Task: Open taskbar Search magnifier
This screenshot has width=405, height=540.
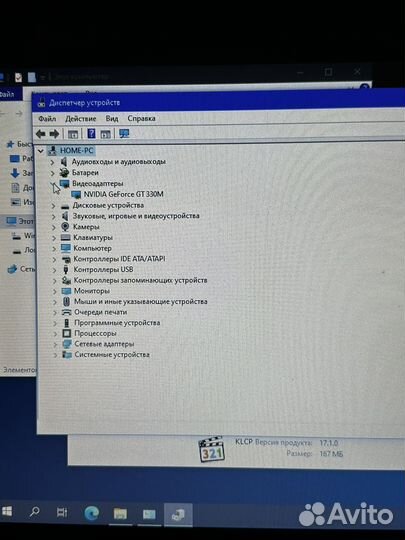Action: 34,512
